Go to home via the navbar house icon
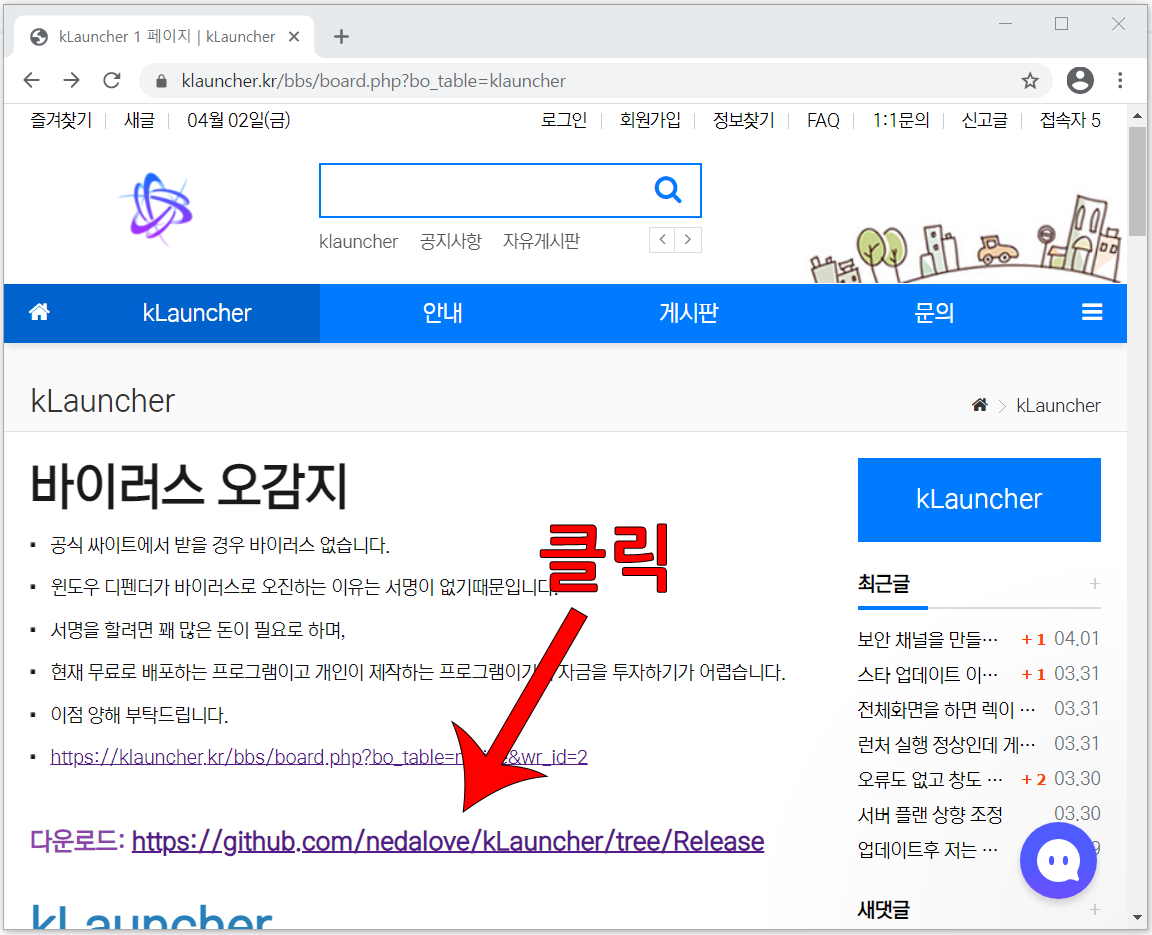Screen dimensions: 1152x935 coord(39,312)
